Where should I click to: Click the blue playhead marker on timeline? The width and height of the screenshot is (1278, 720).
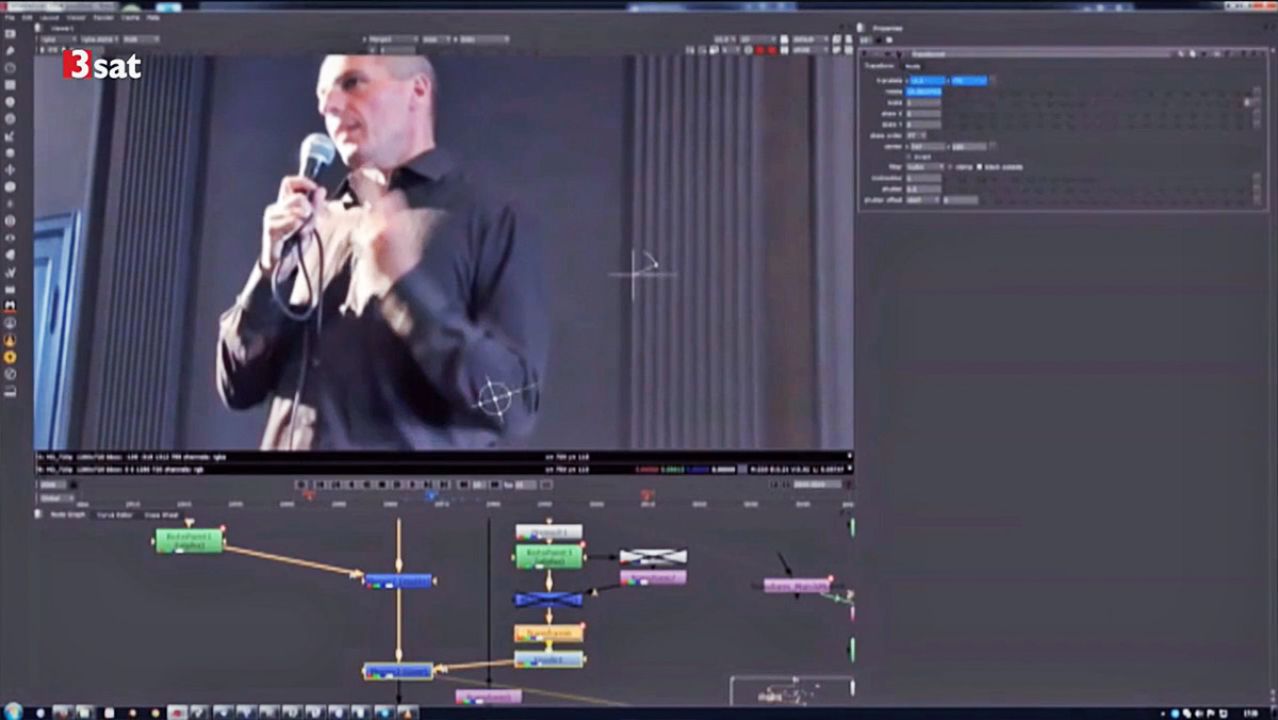[431, 495]
